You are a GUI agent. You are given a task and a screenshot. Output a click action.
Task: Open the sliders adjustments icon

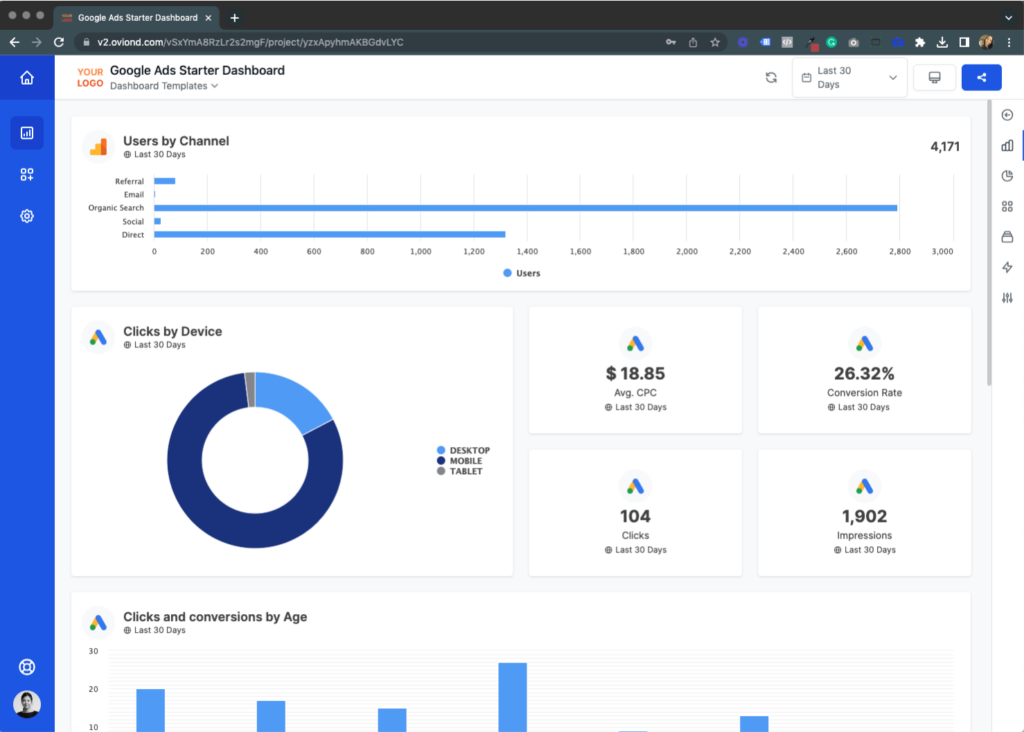(x=1008, y=298)
